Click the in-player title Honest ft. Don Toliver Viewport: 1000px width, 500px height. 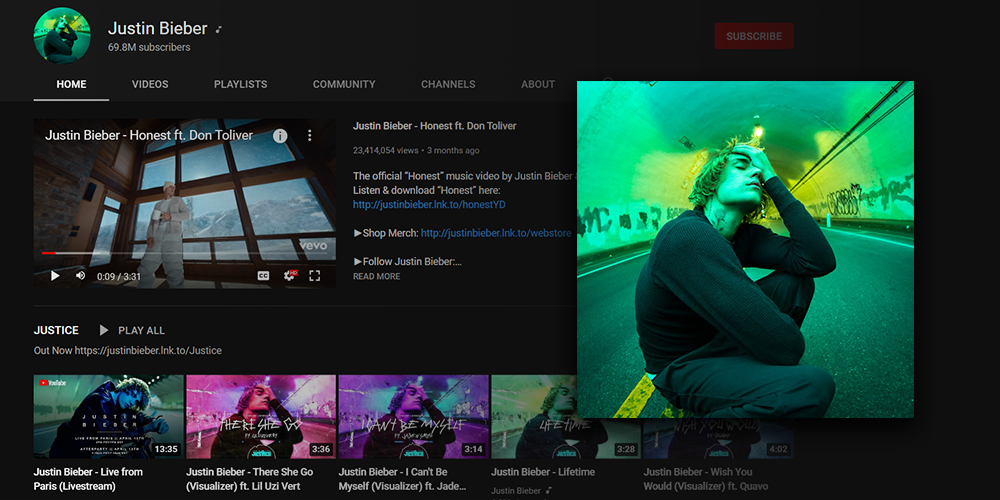click(149, 135)
